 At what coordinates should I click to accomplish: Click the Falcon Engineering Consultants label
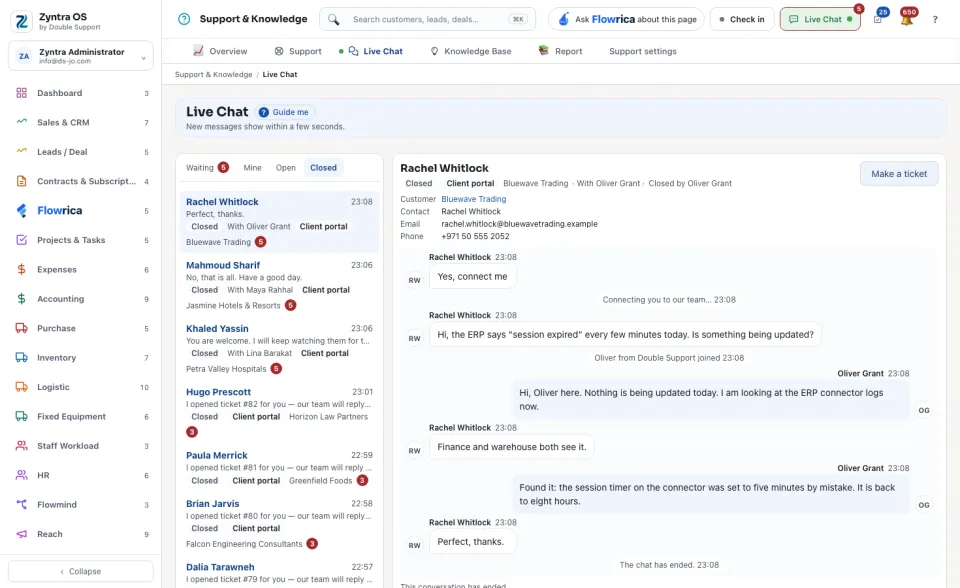244,544
